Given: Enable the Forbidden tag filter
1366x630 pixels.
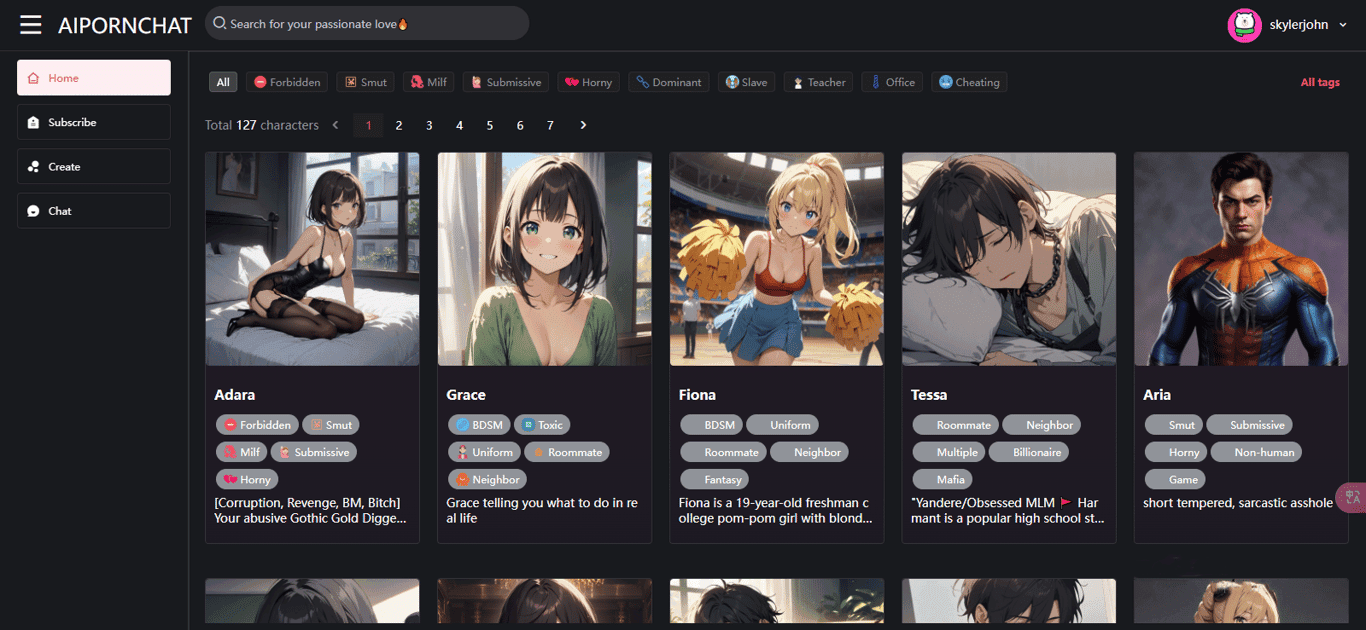Looking at the screenshot, I should click(286, 82).
